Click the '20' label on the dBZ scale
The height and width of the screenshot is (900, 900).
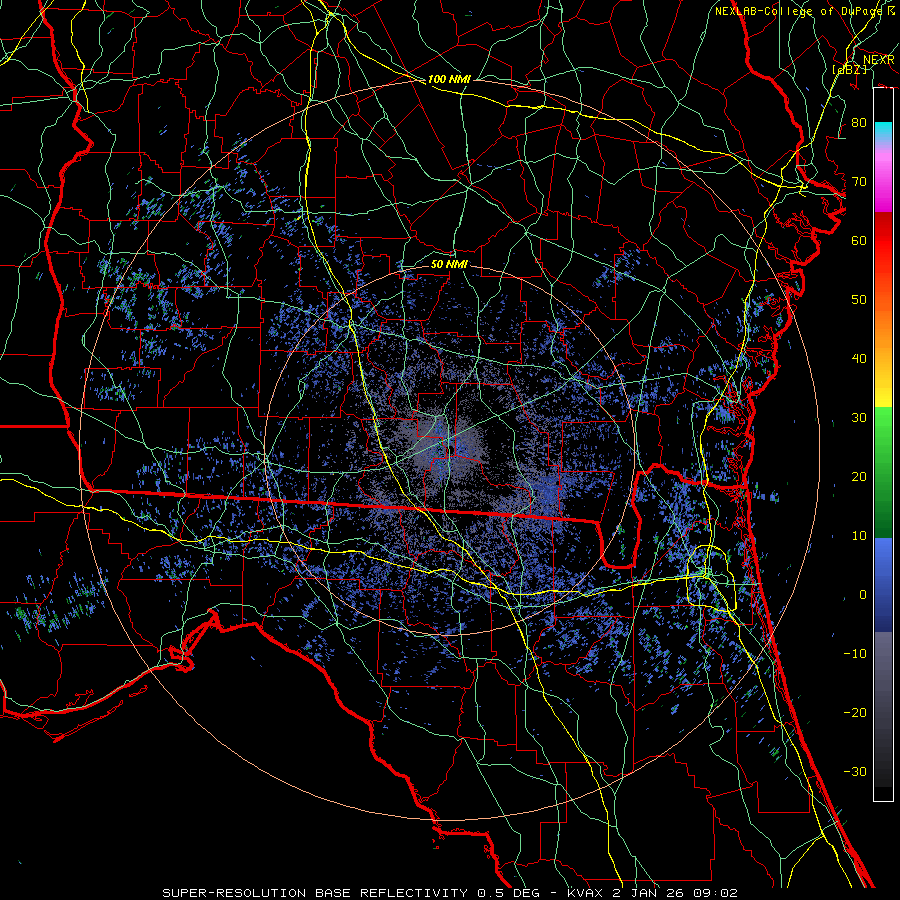[859, 476]
